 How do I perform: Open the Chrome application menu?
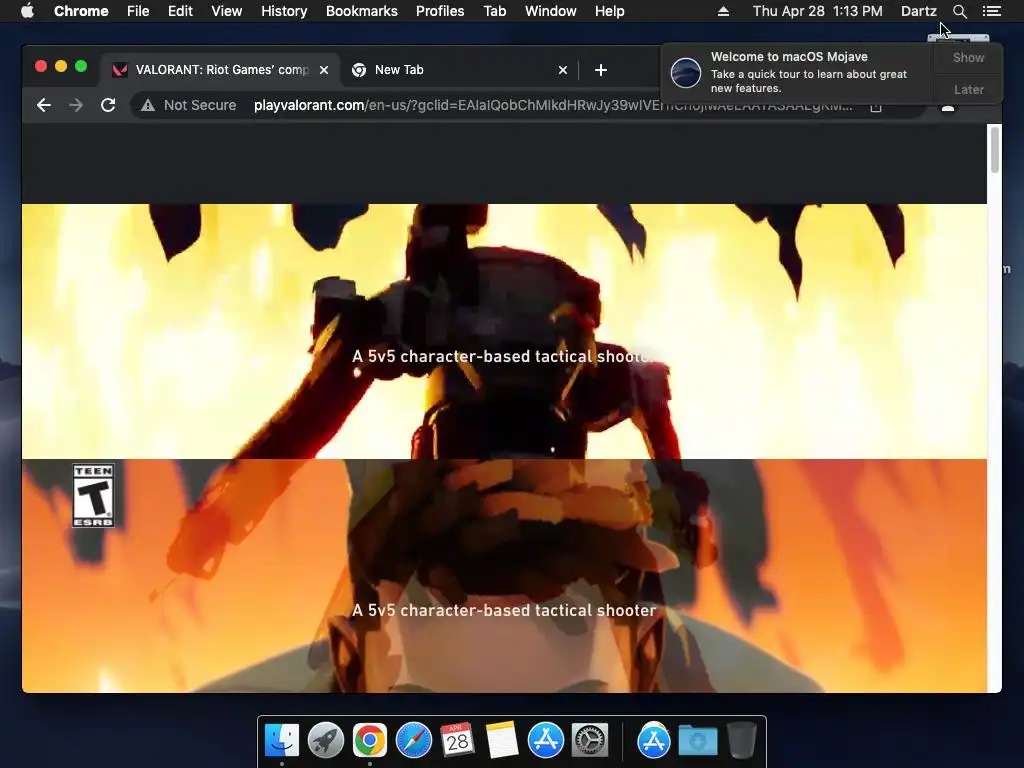tap(81, 11)
